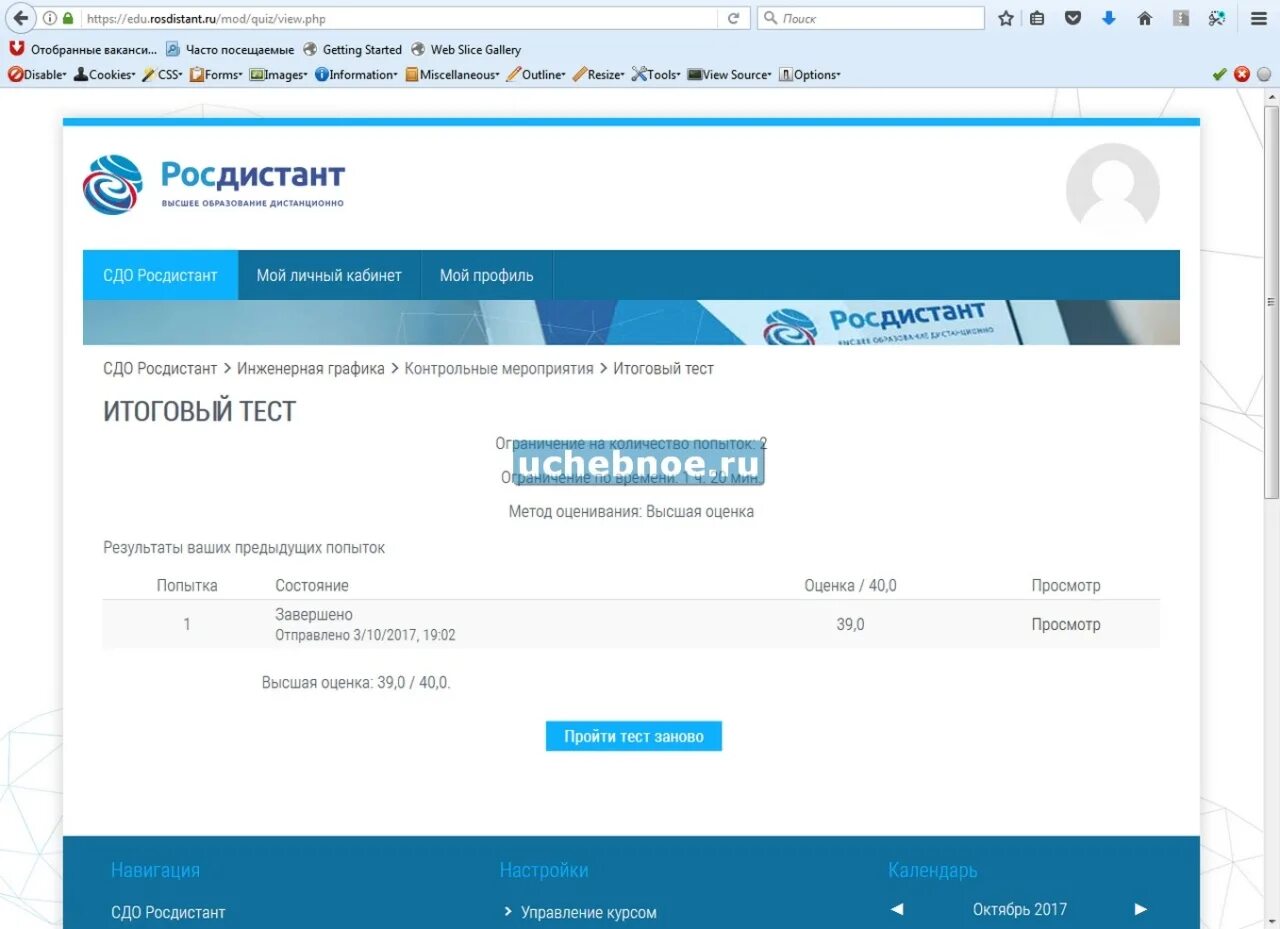Expand the Disable developer toolbar menu
1280x929 pixels.
(x=37, y=74)
